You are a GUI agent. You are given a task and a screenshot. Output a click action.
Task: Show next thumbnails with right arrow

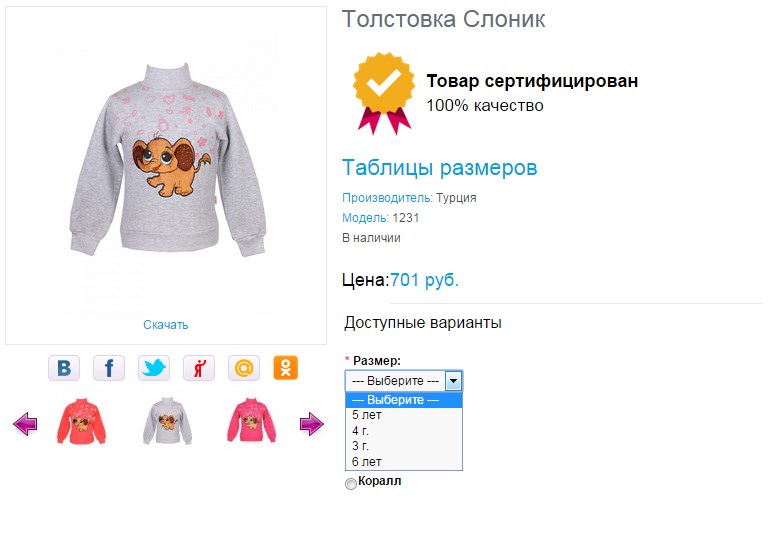[x=312, y=424]
